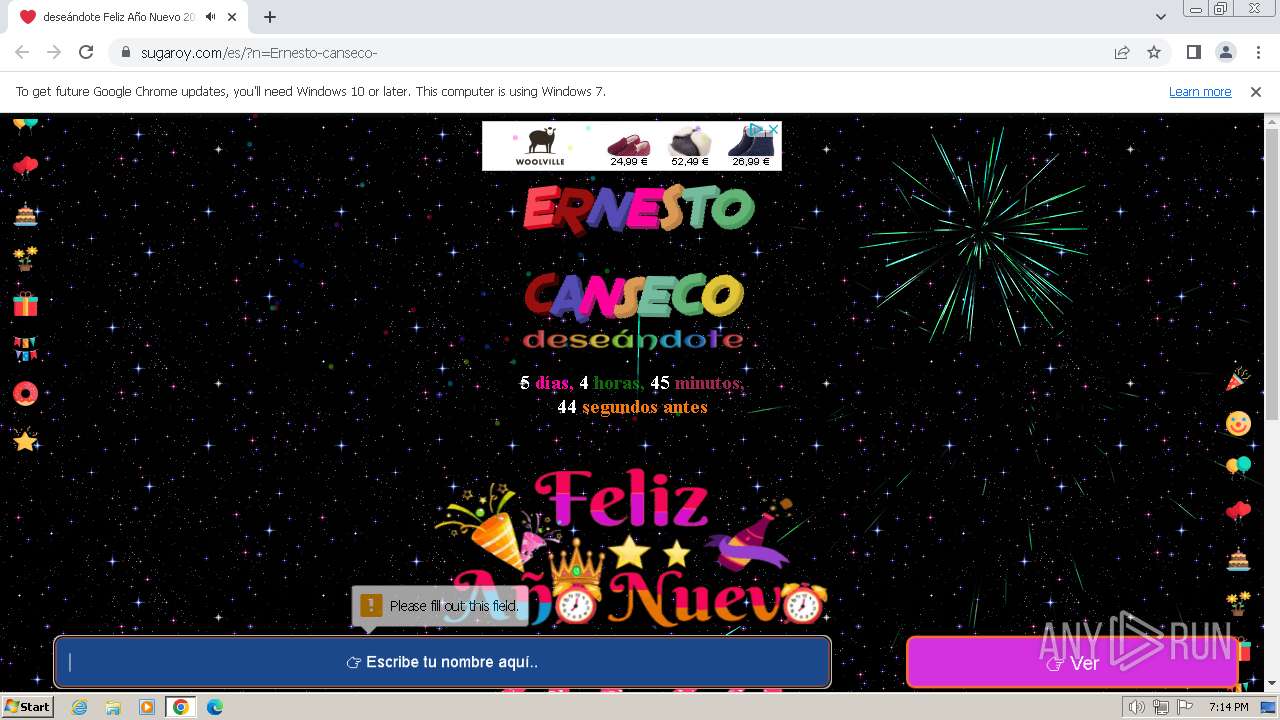Close the ad with X icon
This screenshot has height=720, width=1280.
click(x=773, y=129)
